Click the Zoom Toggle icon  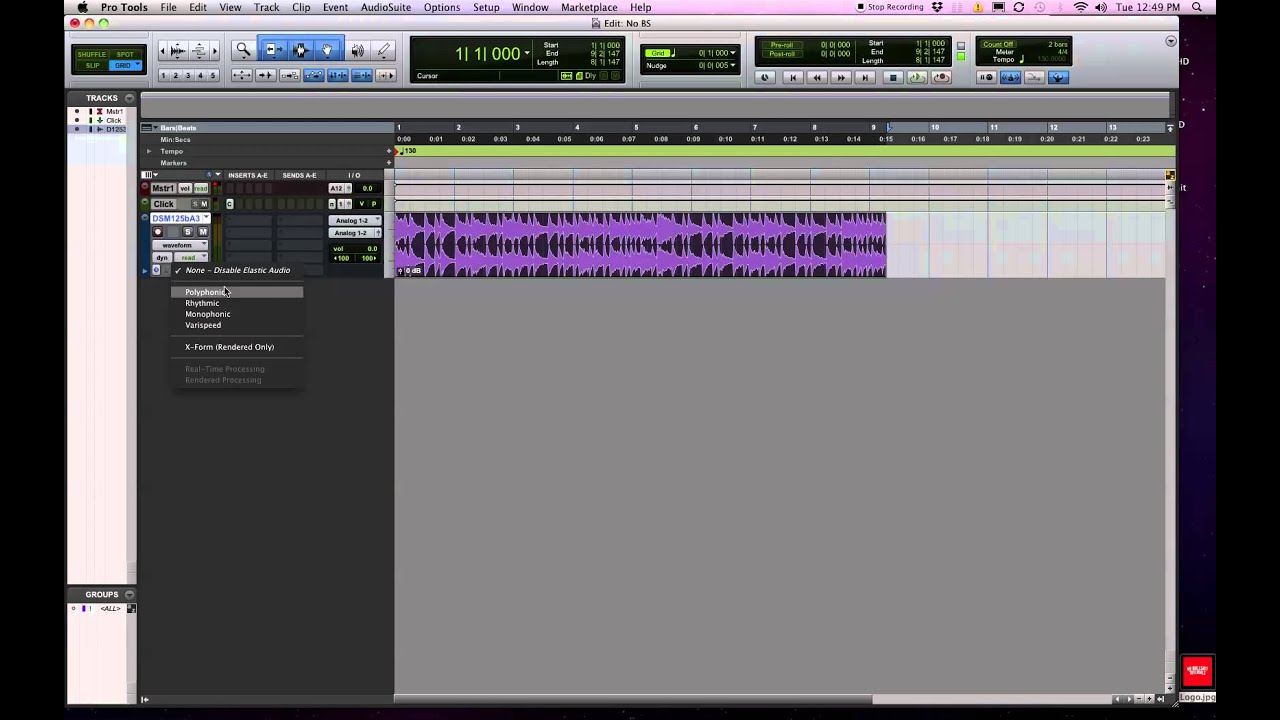242,75
